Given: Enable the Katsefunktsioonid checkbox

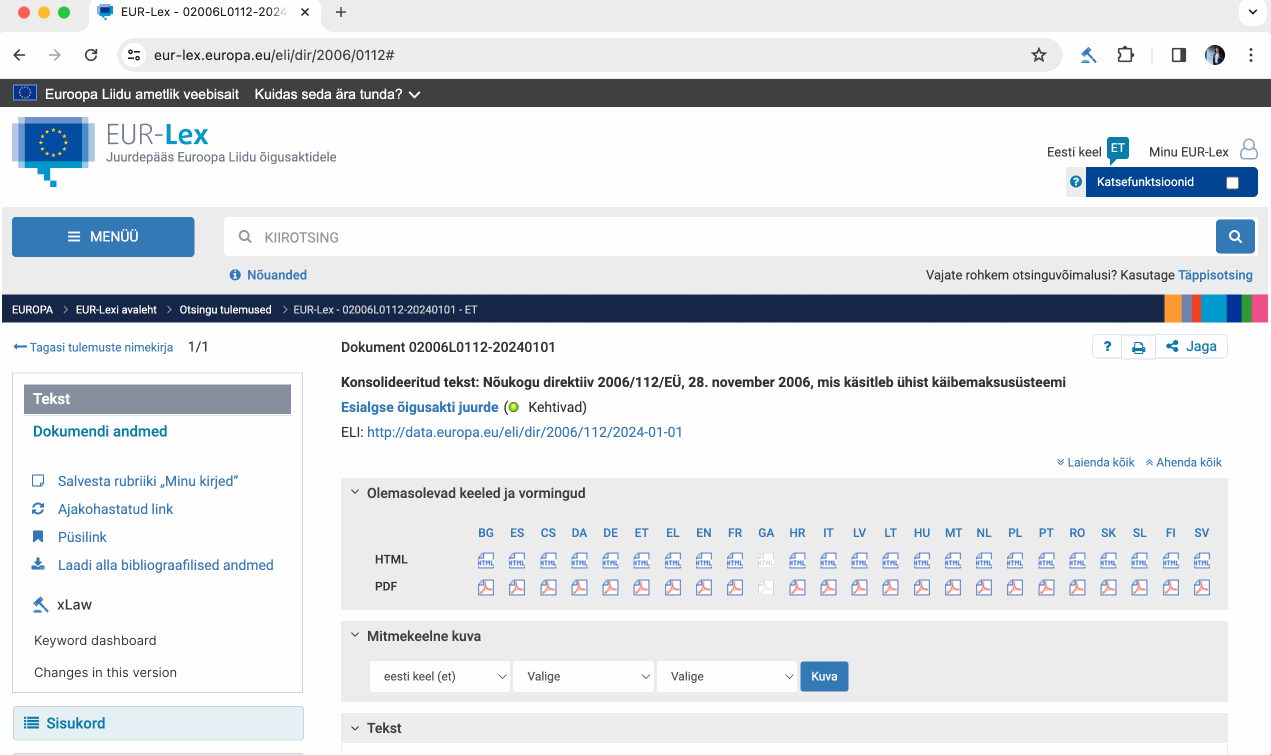Looking at the screenshot, I should [1232, 182].
